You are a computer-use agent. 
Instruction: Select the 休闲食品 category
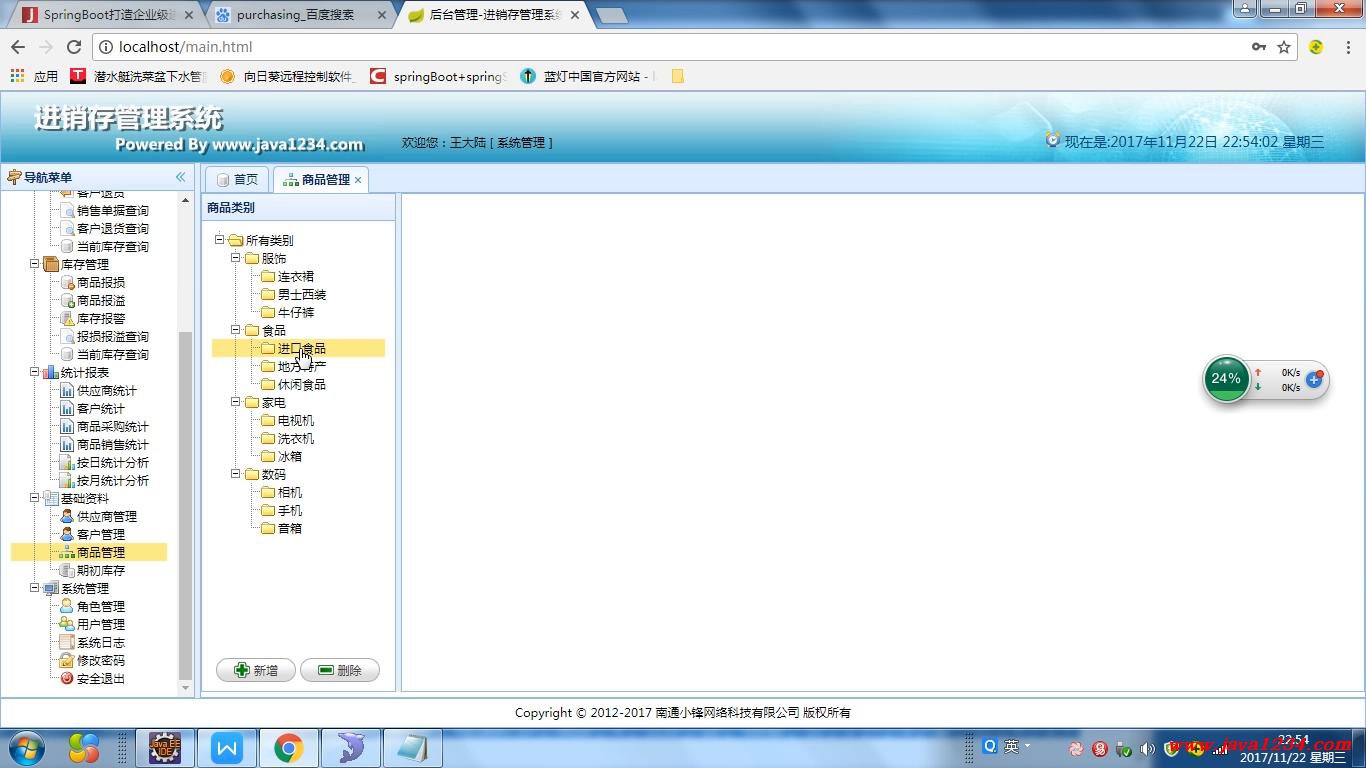pyautogui.click(x=301, y=385)
